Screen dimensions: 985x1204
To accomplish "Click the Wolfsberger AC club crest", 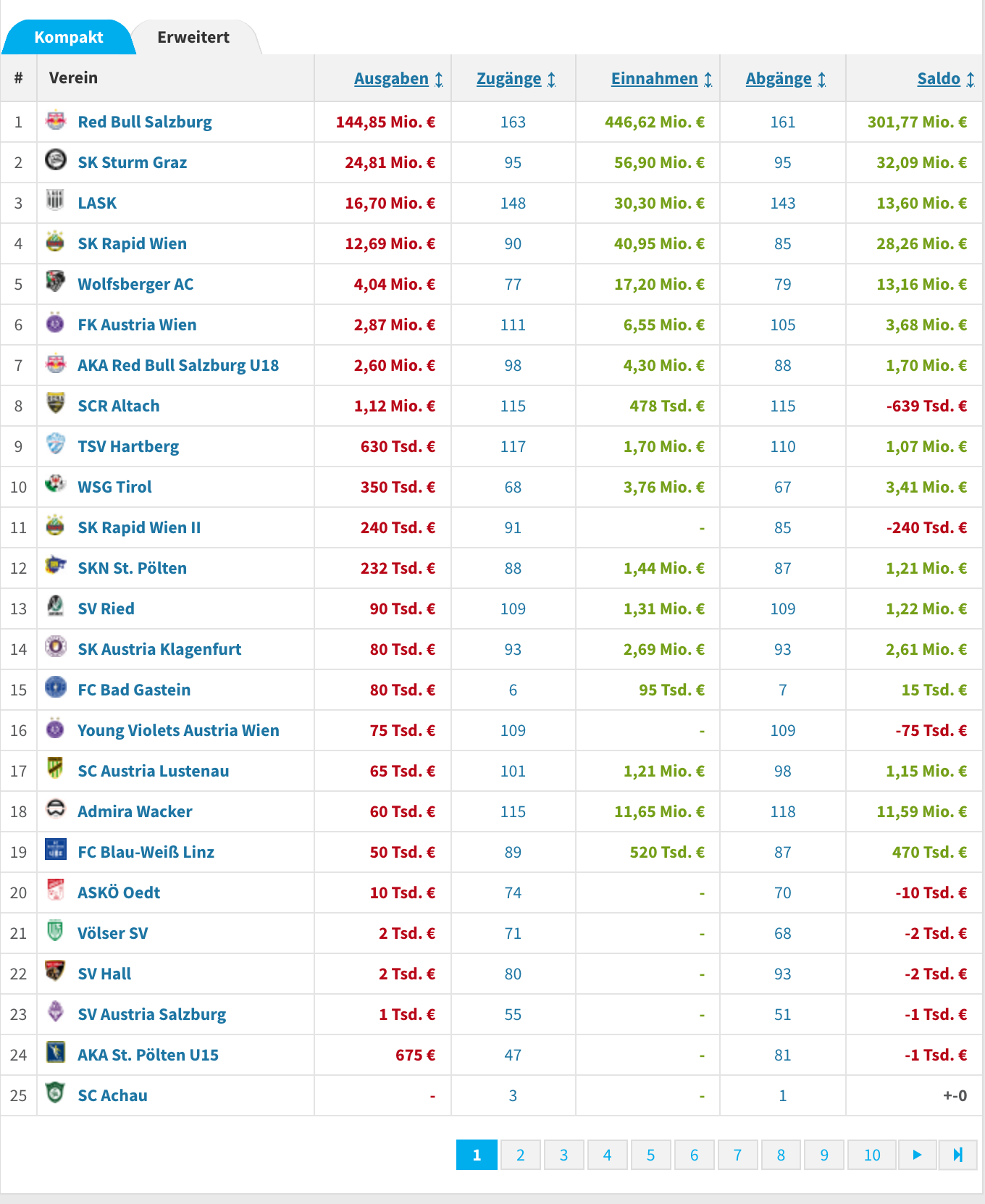I will (56, 282).
